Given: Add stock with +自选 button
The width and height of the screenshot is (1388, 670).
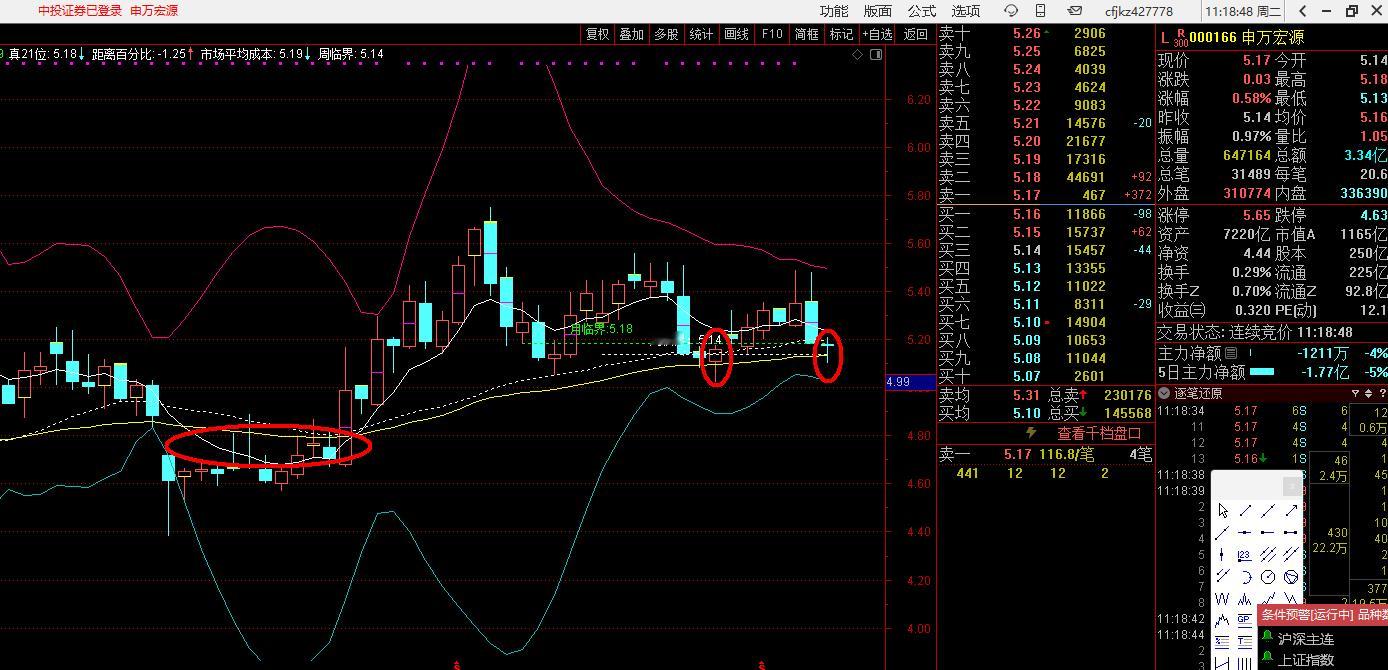Looking at the screenshot, I should pos(878,34).
